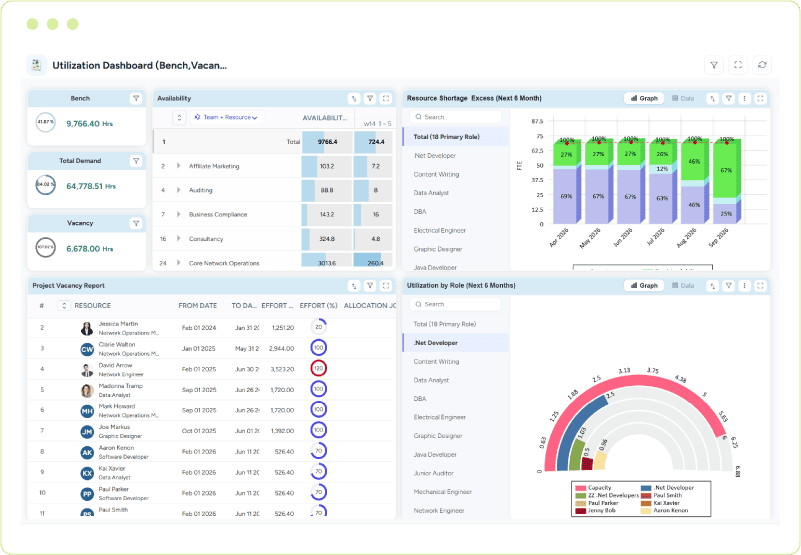The height and width of the screenshot is (555, 801).
Task: Click the Jessica Martin resource row name
Action: tap(118, 324)
